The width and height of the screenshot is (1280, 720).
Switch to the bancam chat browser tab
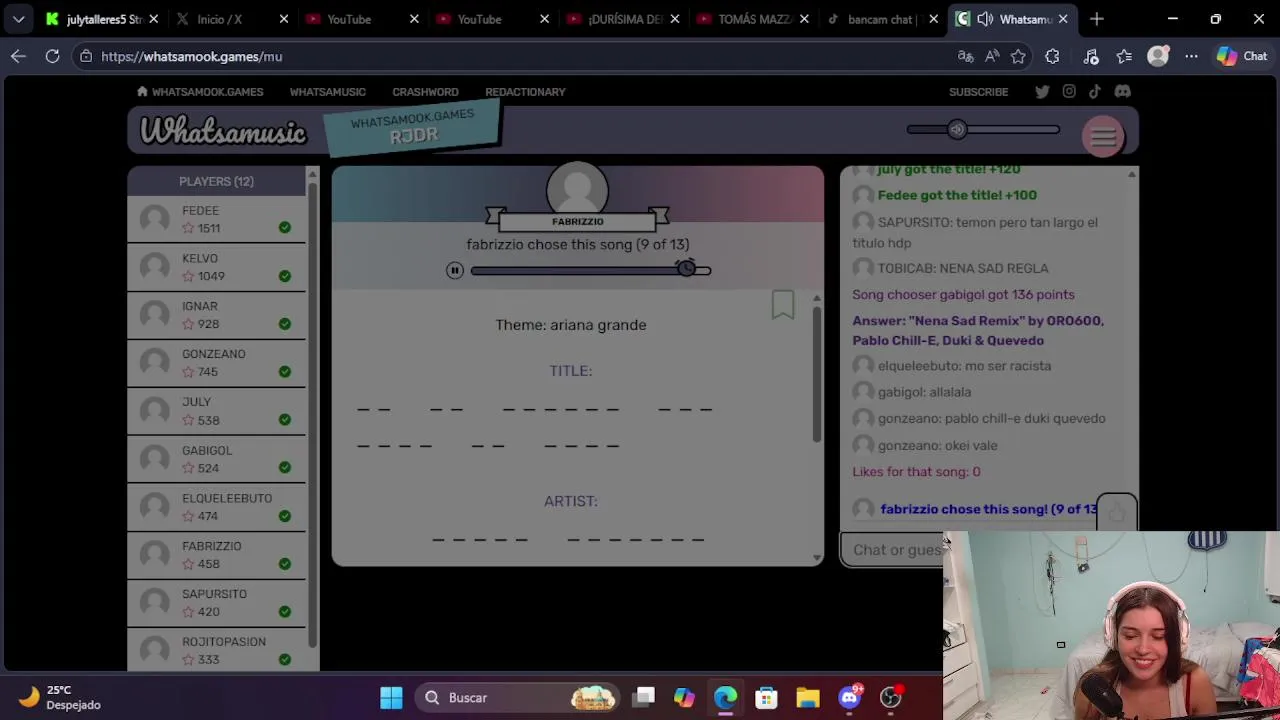[881, 19]
